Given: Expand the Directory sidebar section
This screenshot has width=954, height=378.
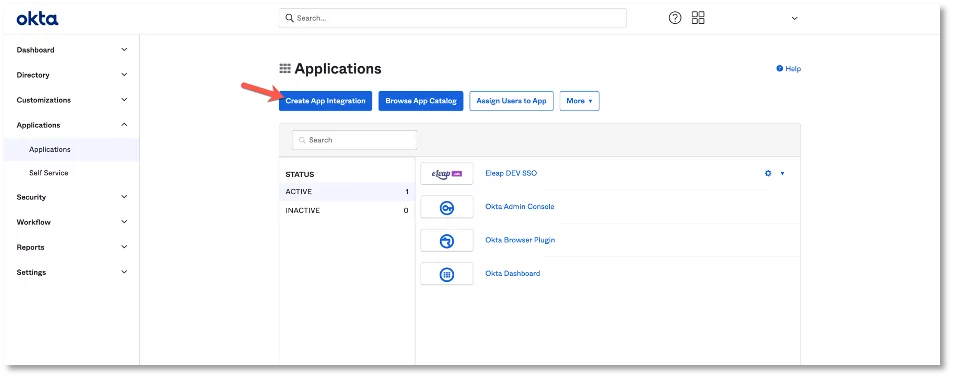Looking at the screenshot, I should point(124,75).
